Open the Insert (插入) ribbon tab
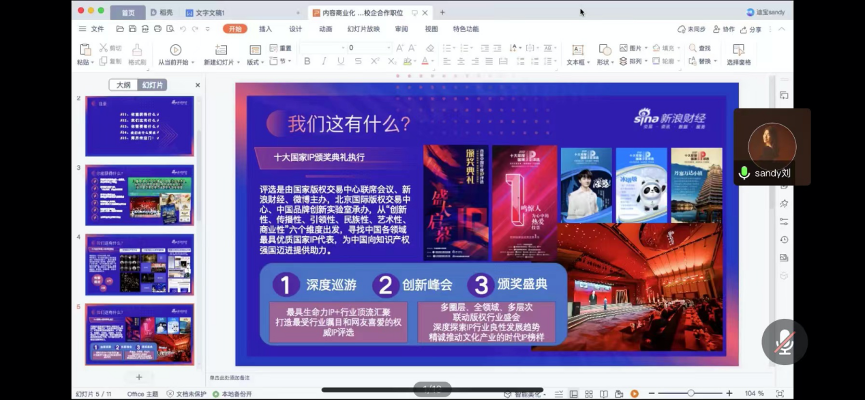 coord(265,29)
